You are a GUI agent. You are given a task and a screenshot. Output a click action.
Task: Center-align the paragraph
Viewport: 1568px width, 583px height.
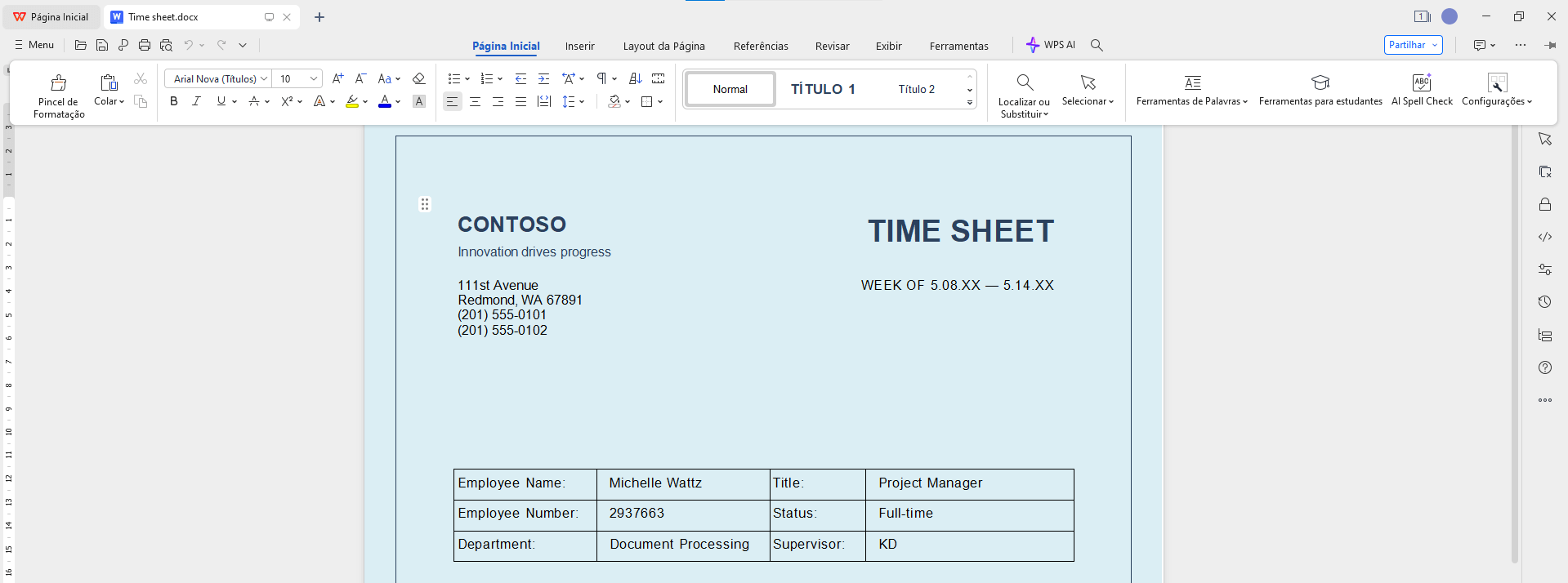click(475, 101)
